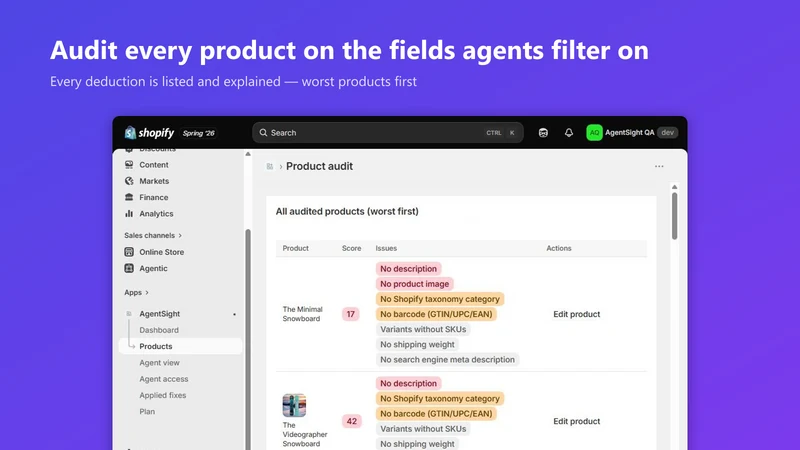Click the Score column header

[x=352, y=248]
